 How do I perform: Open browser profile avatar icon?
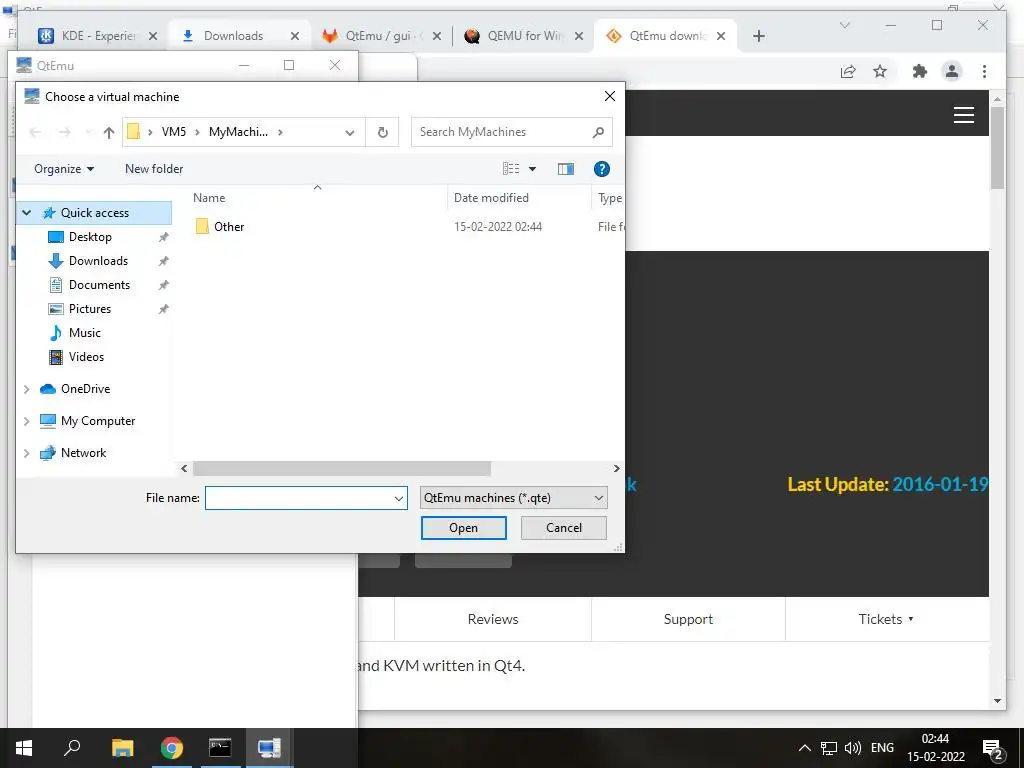click(x=952, y=71)
